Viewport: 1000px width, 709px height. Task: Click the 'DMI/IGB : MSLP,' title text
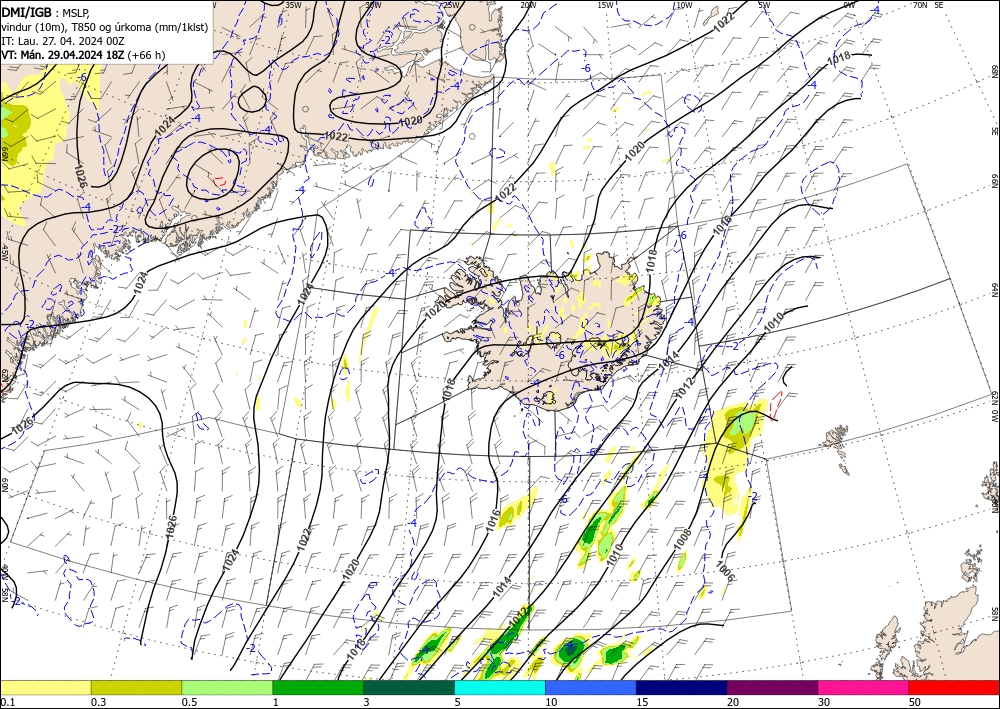(x=46, y=11)
